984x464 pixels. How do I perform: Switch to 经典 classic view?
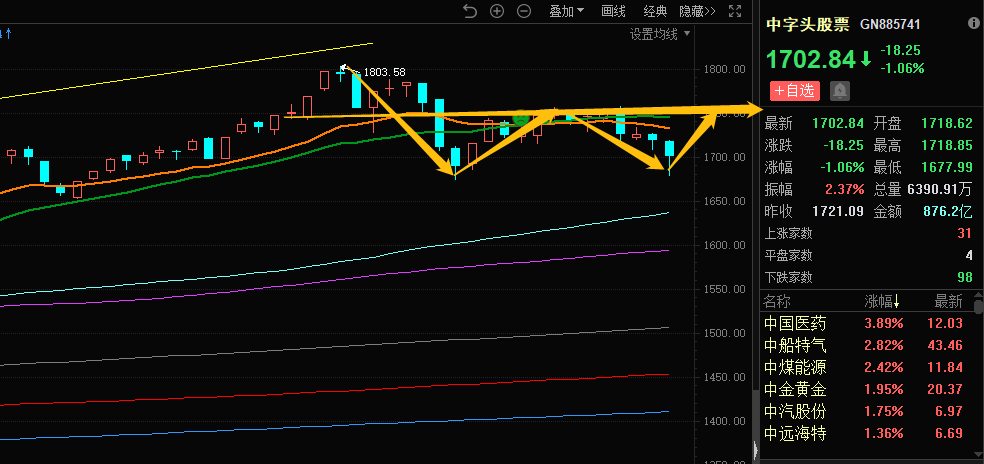pyautogui.click(x=655, y=11)
